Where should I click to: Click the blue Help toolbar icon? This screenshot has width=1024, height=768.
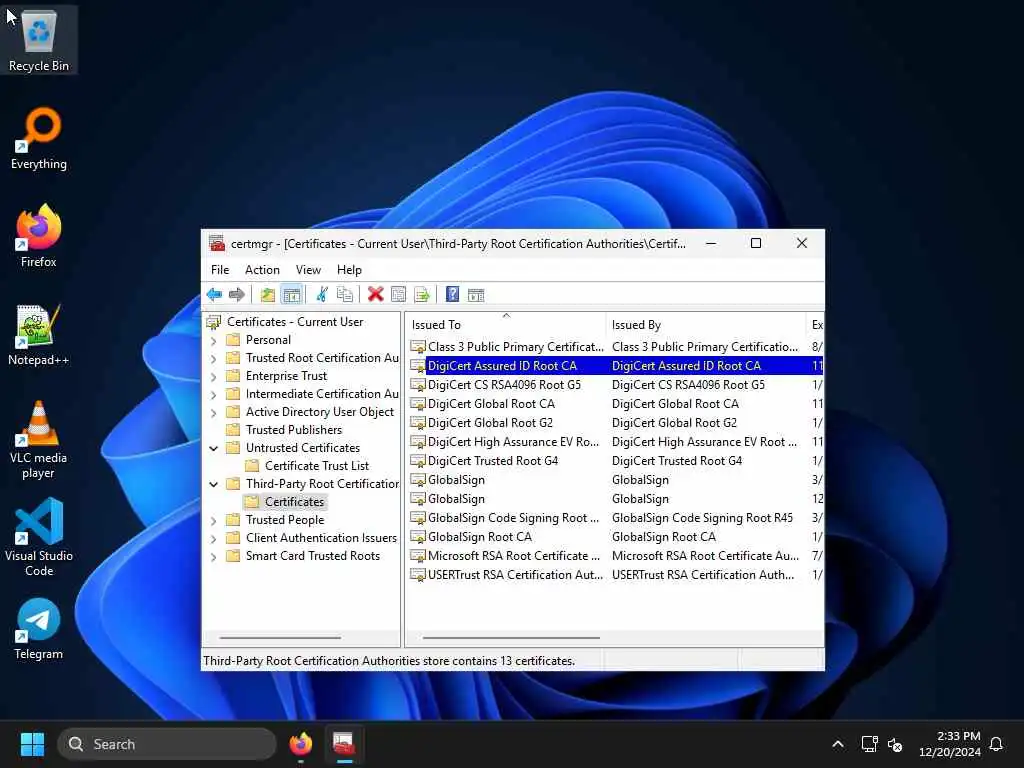452,295
